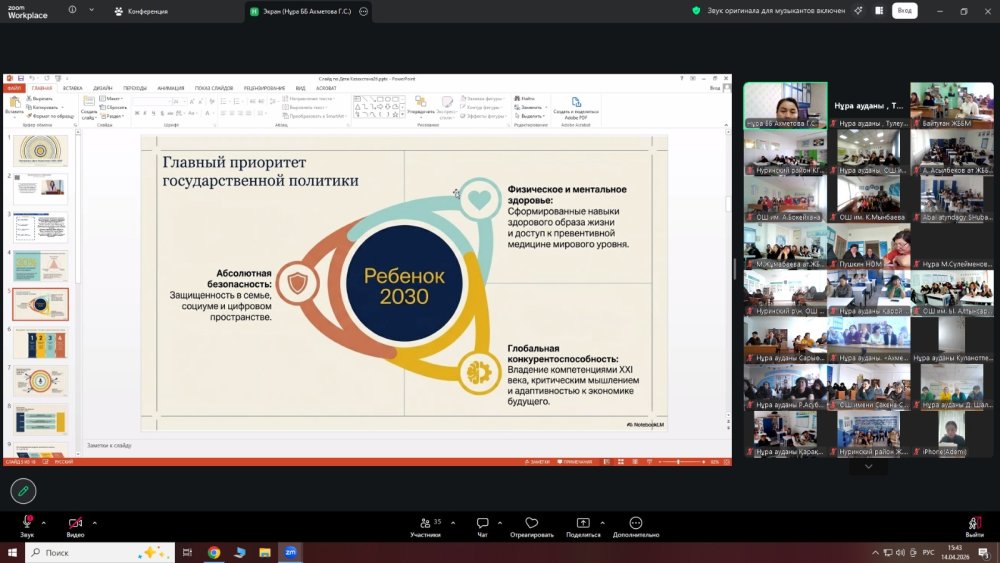Viewport: 1000px width, 563px height.
Task: Expand video options arrow next to Видео
Action: (x=94, y=523)
